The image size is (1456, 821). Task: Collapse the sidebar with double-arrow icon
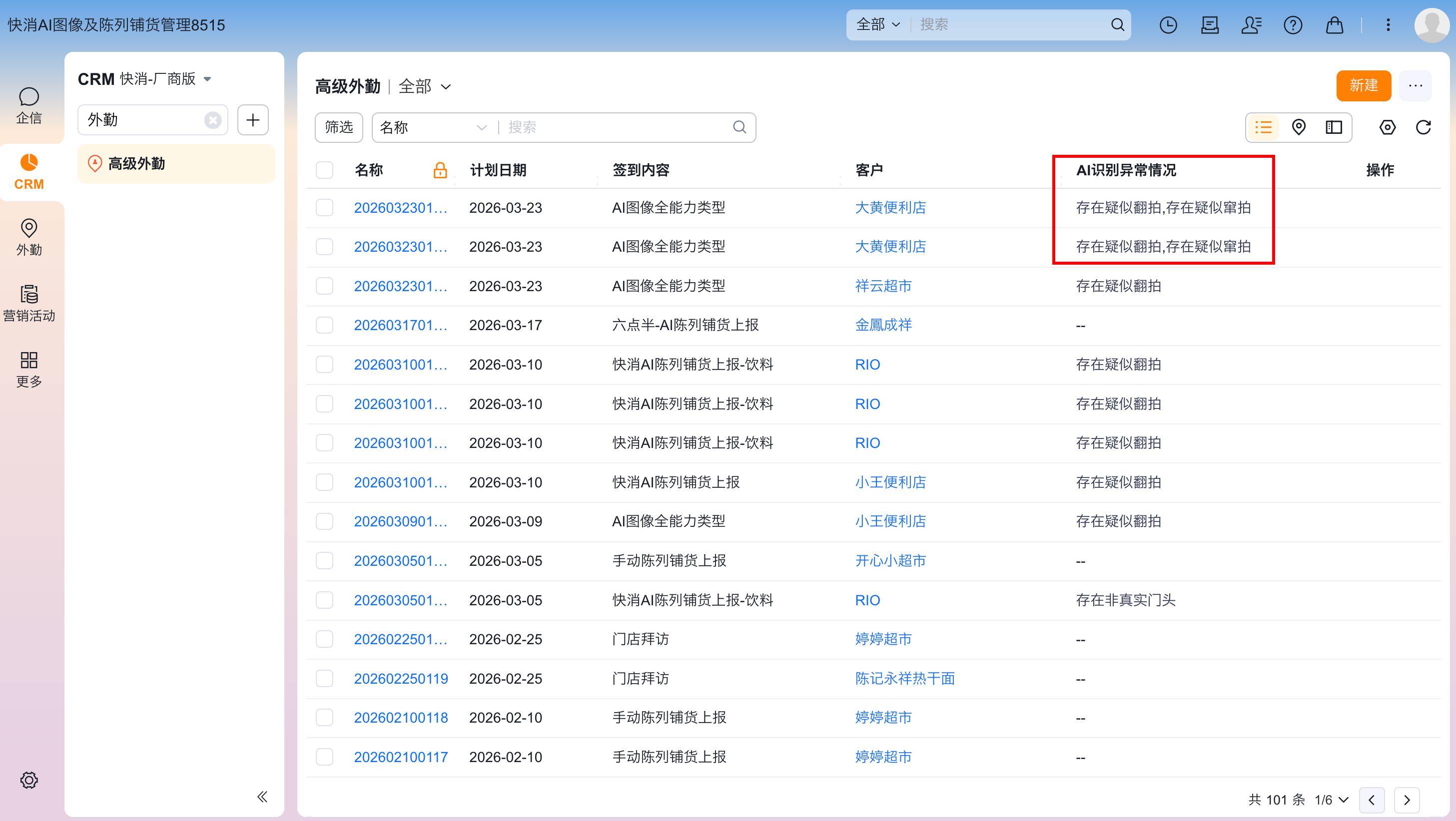point(262,796)
